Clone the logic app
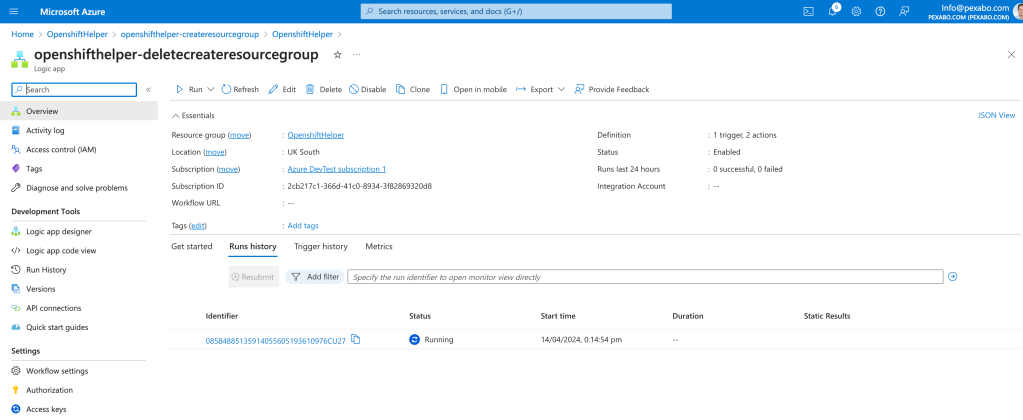 pos(414,89)
